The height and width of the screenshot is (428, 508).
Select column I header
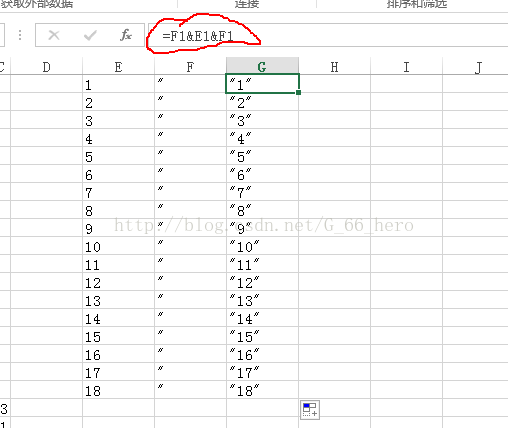coord(406,67)
